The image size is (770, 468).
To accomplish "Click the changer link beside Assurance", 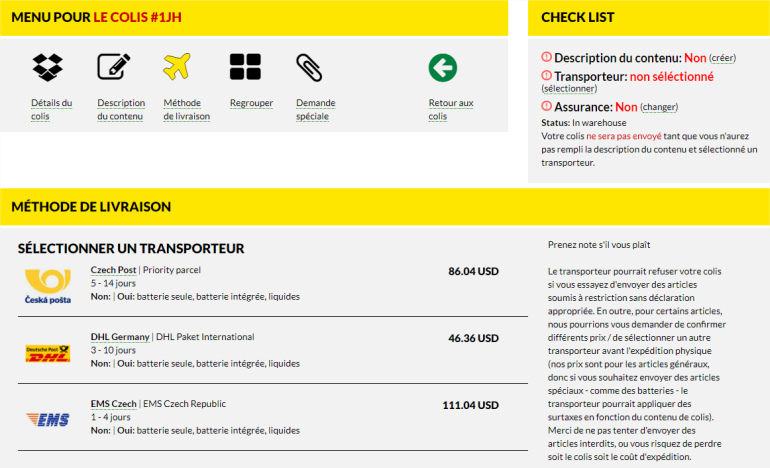I will pyautogui.click(x=659, y=107).
